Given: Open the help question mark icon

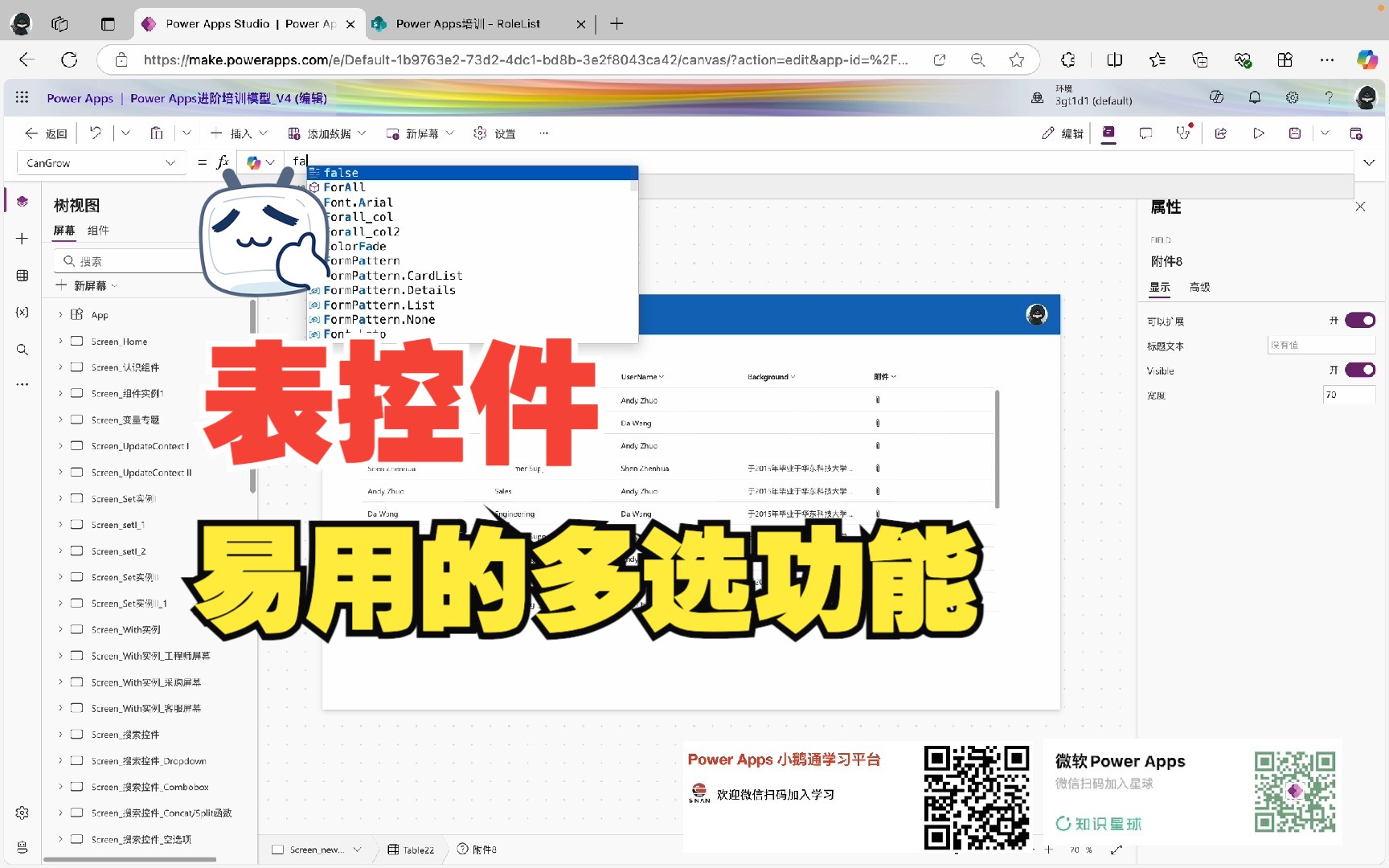Looking at the screenshot, I should (x=1329, y=97).
